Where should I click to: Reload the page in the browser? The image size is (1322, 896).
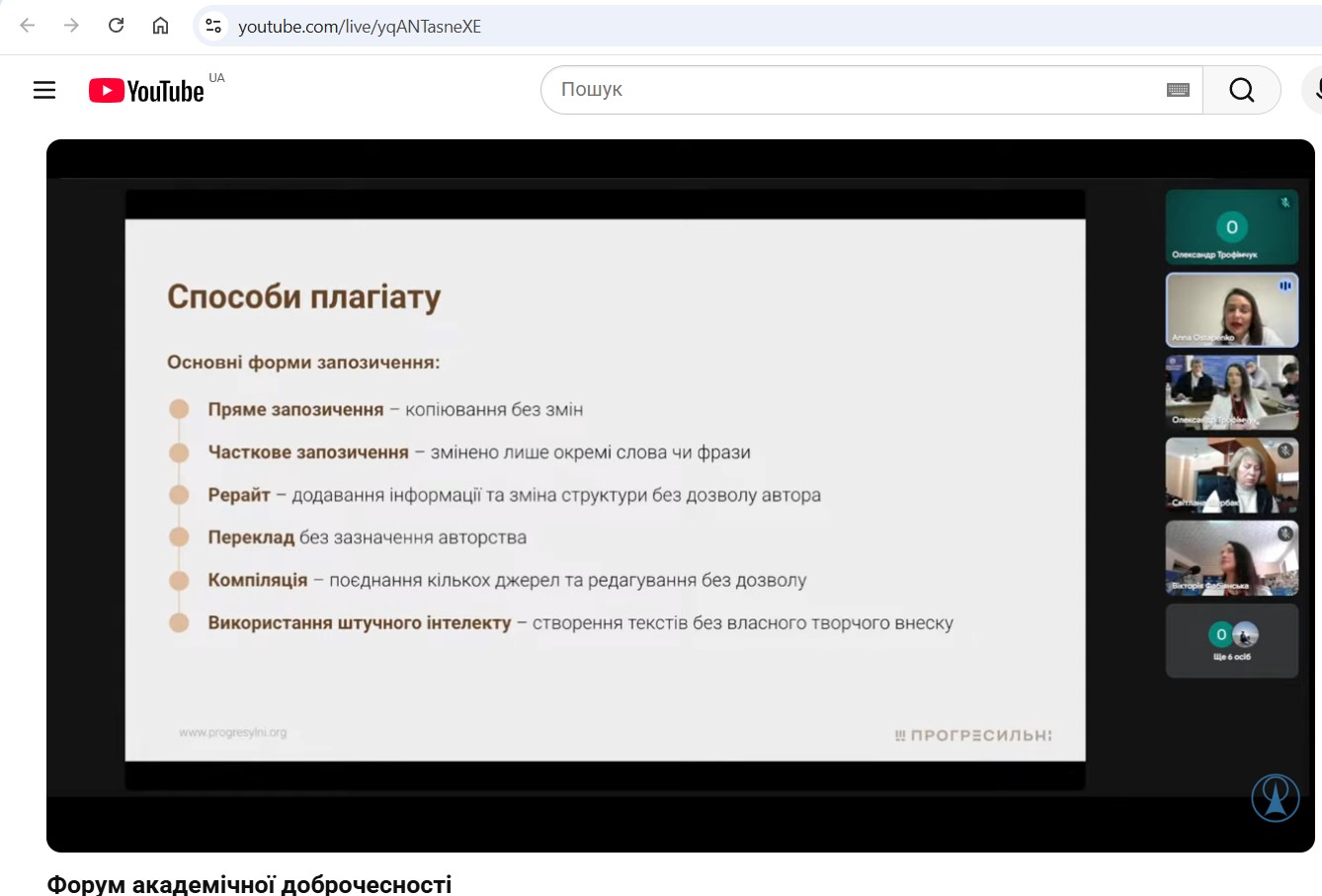click(x=116, y=26)
